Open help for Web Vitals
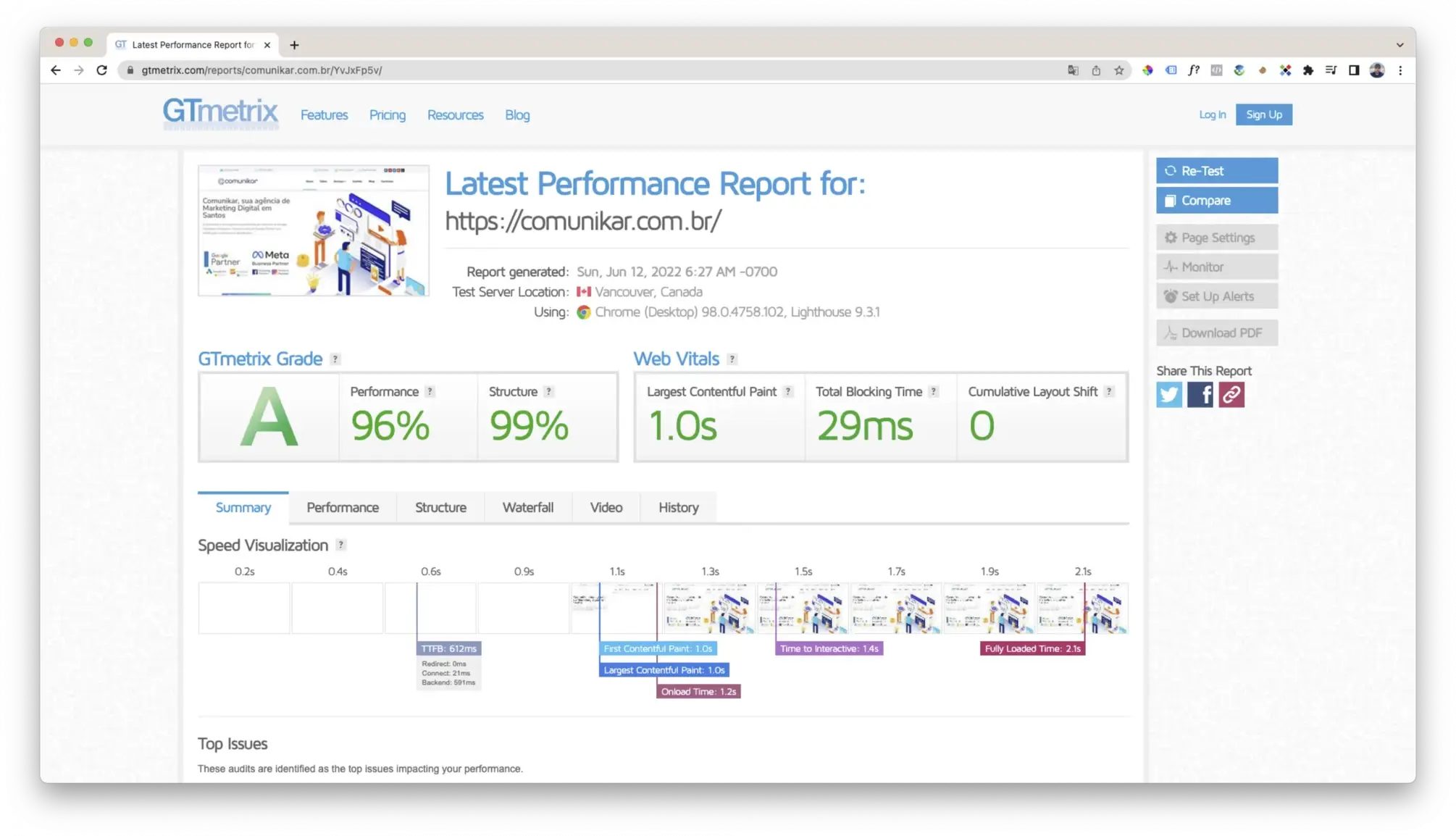 [x=732, y=359]
